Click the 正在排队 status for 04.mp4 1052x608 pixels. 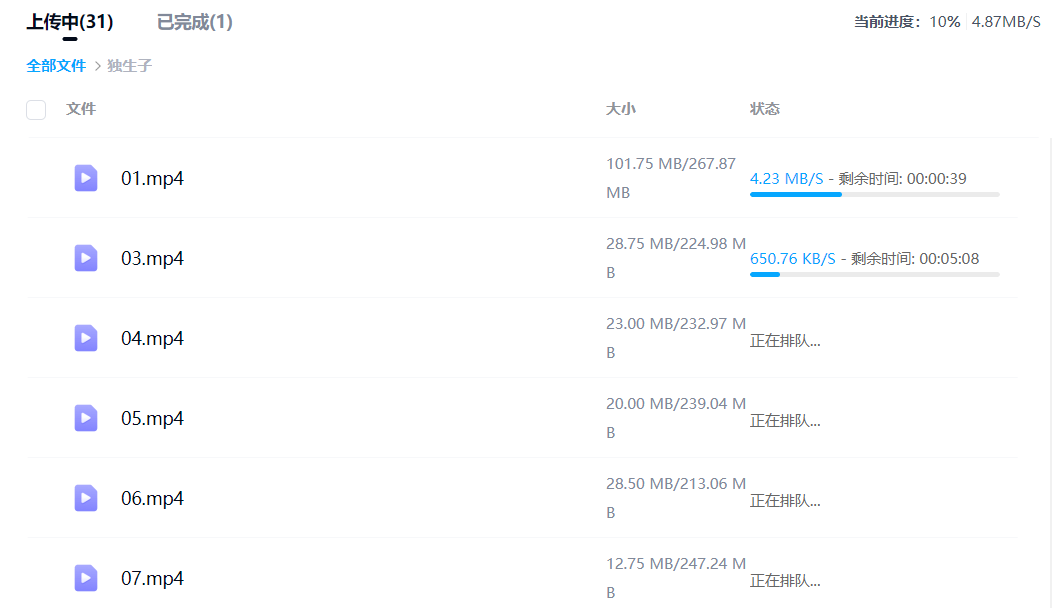click(785, 340)
